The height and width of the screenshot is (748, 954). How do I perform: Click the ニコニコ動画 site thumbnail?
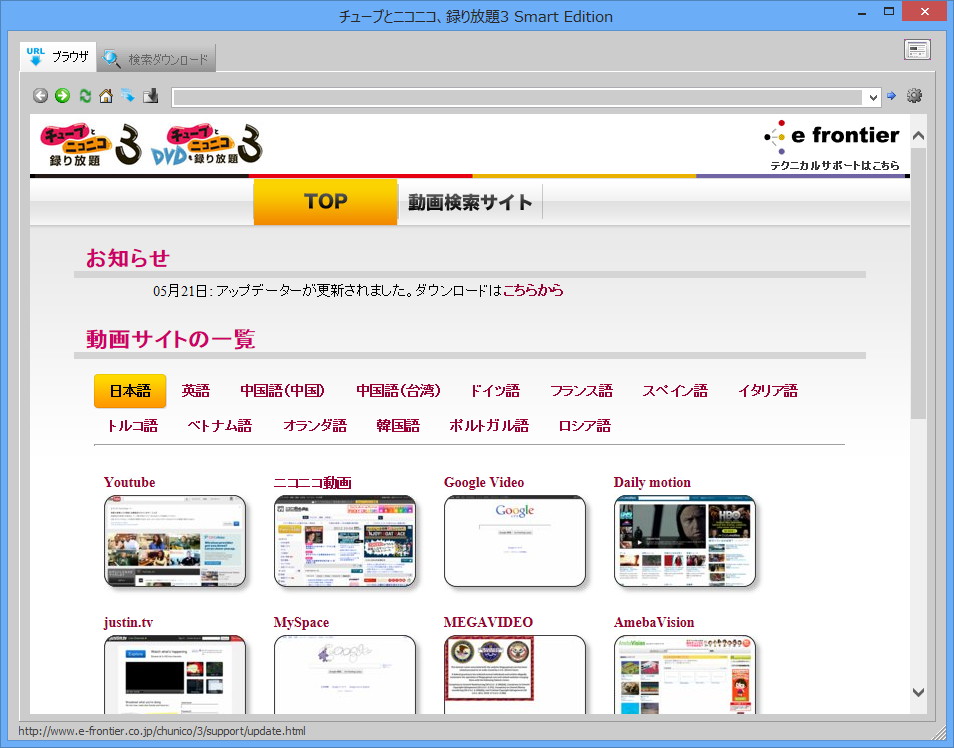[345, 541]
